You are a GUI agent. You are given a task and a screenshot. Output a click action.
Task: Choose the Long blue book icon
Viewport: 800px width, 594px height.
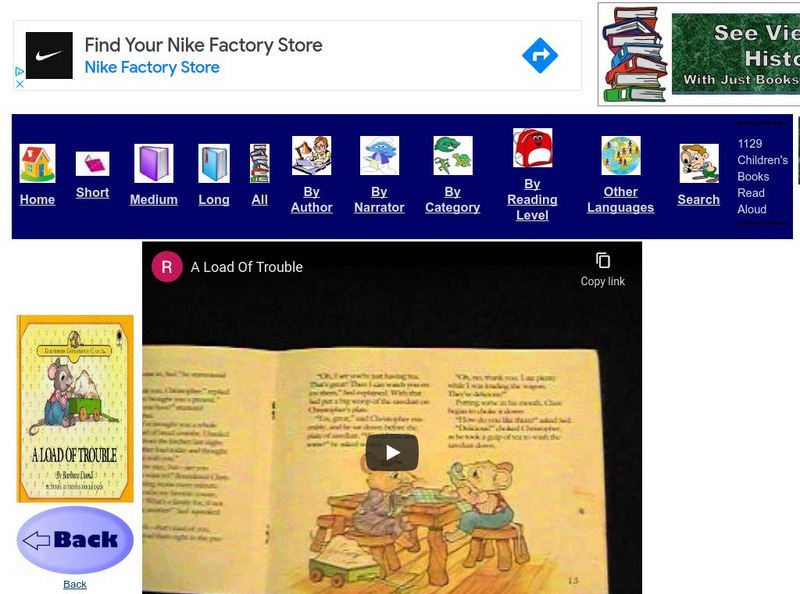click(x=214, y=163)
